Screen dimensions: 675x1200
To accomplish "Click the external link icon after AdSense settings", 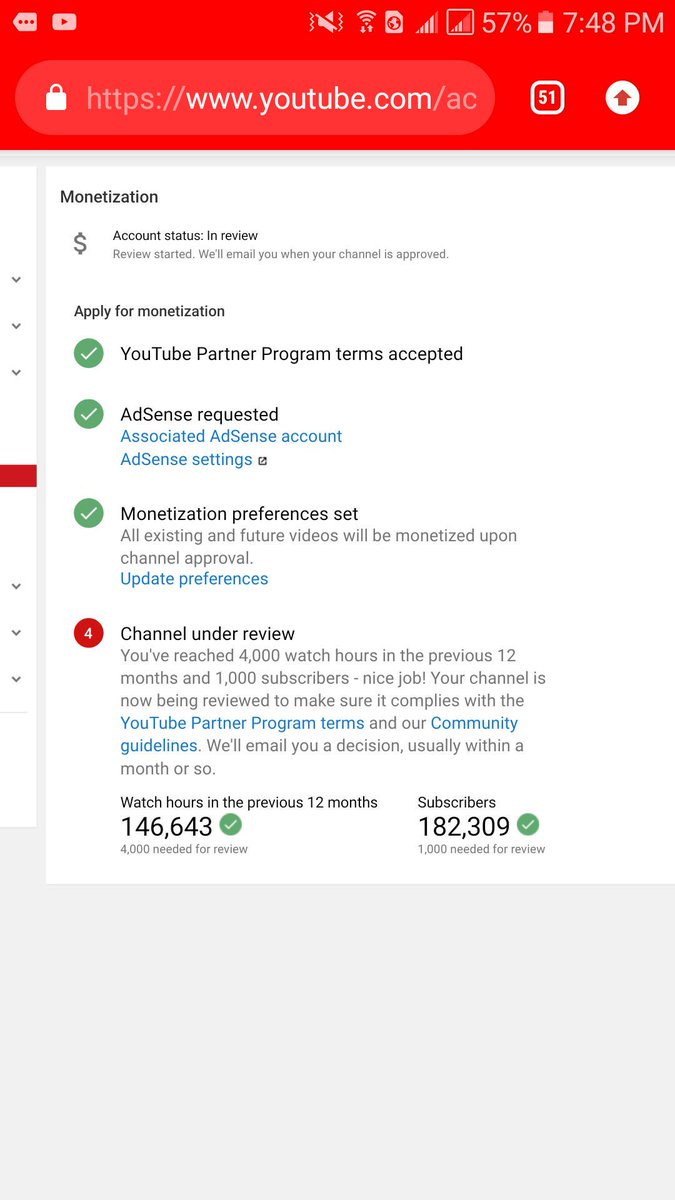I will (x=263, y=461).
